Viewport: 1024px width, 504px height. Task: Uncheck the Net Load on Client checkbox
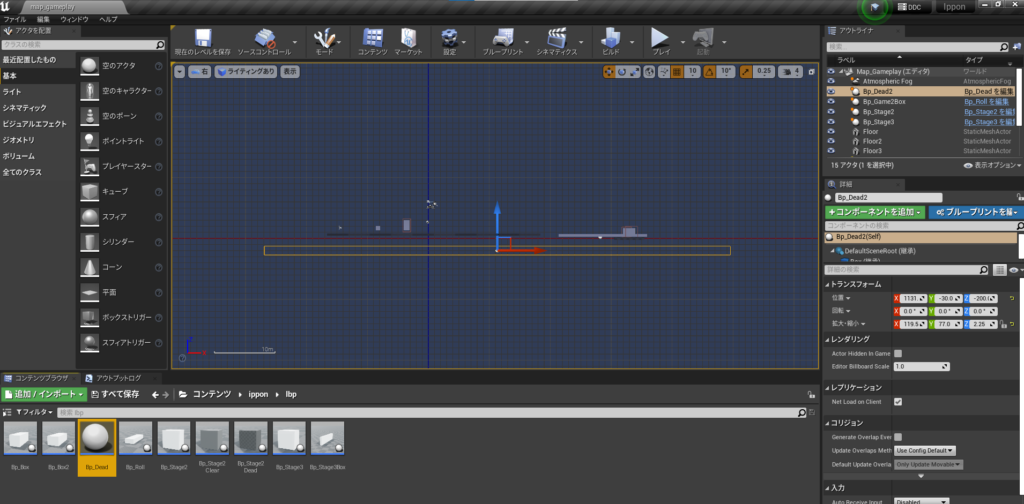pos(897,401)
